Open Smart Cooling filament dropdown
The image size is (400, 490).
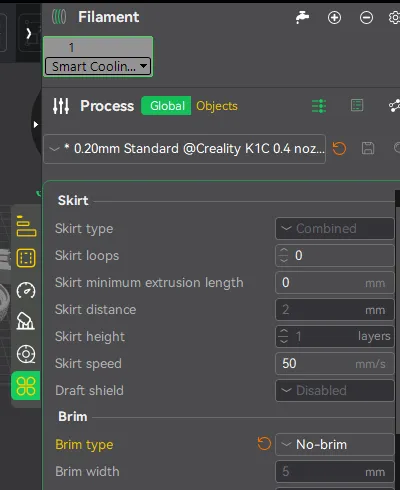pos(98,66)
